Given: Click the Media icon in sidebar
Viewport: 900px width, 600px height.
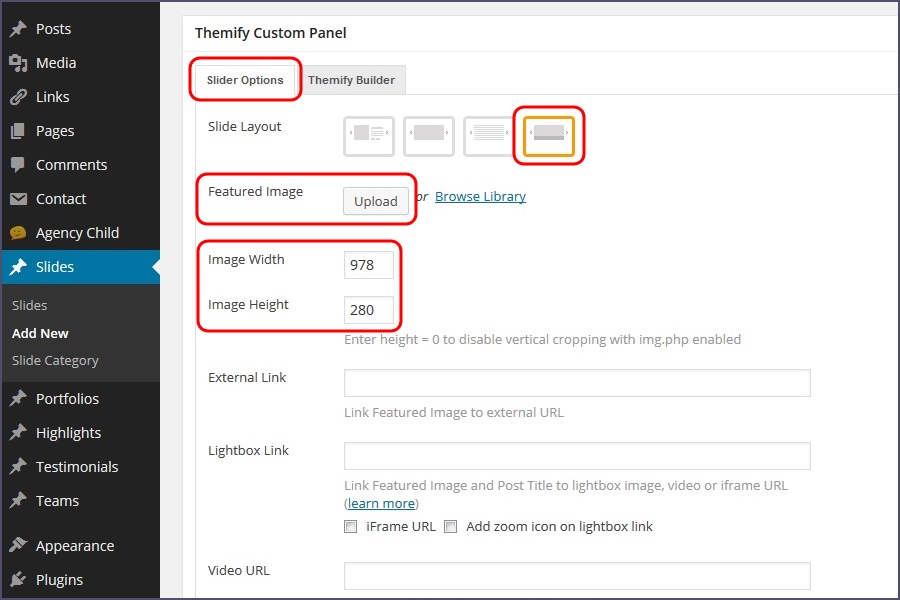Looking at the screenshot, I should click(x=18, y=63).
